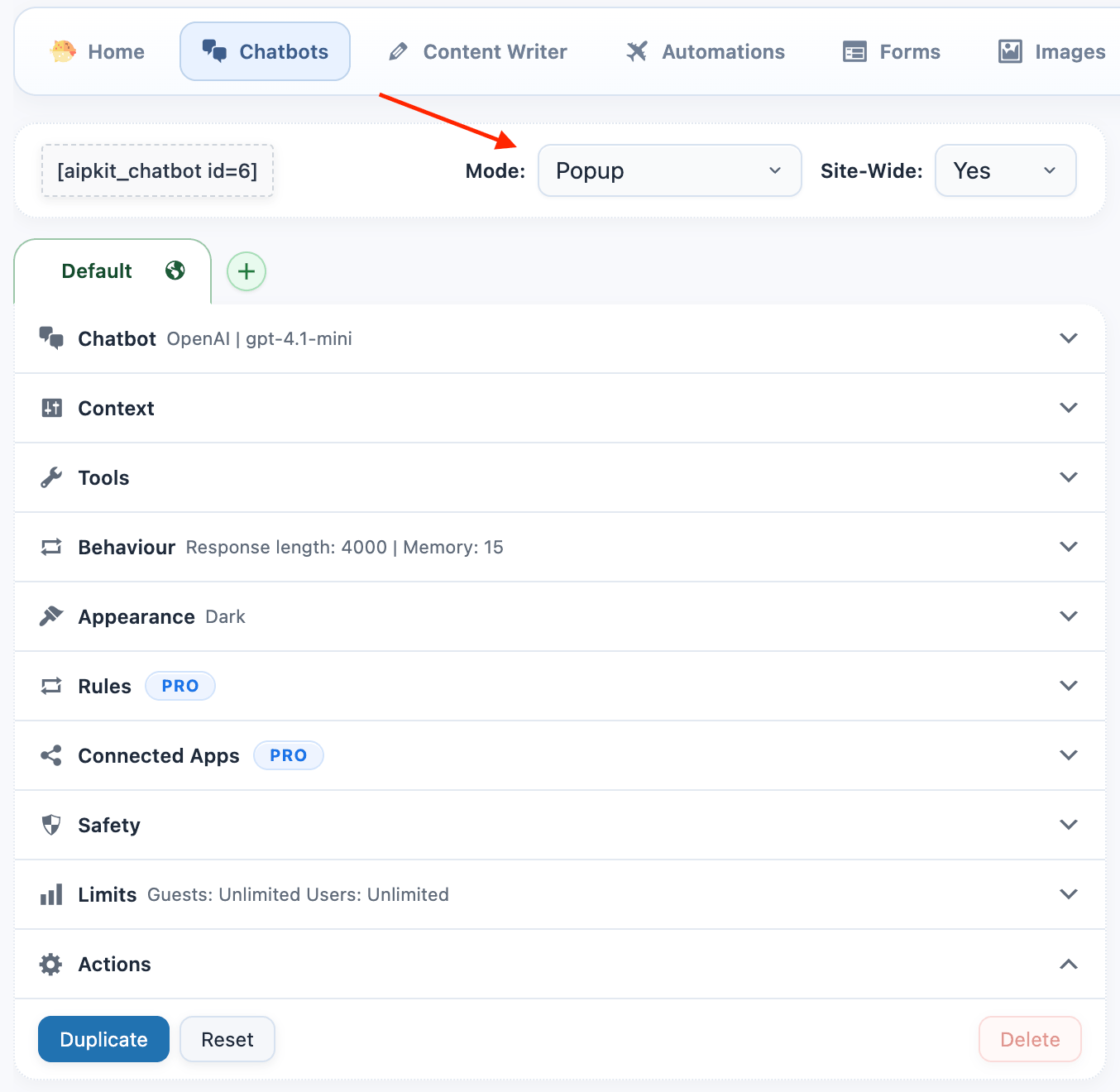Open the Site-Wide dropdown set to Yes
Viewport: 1120px width, 1092px height.
point(1005,170)
